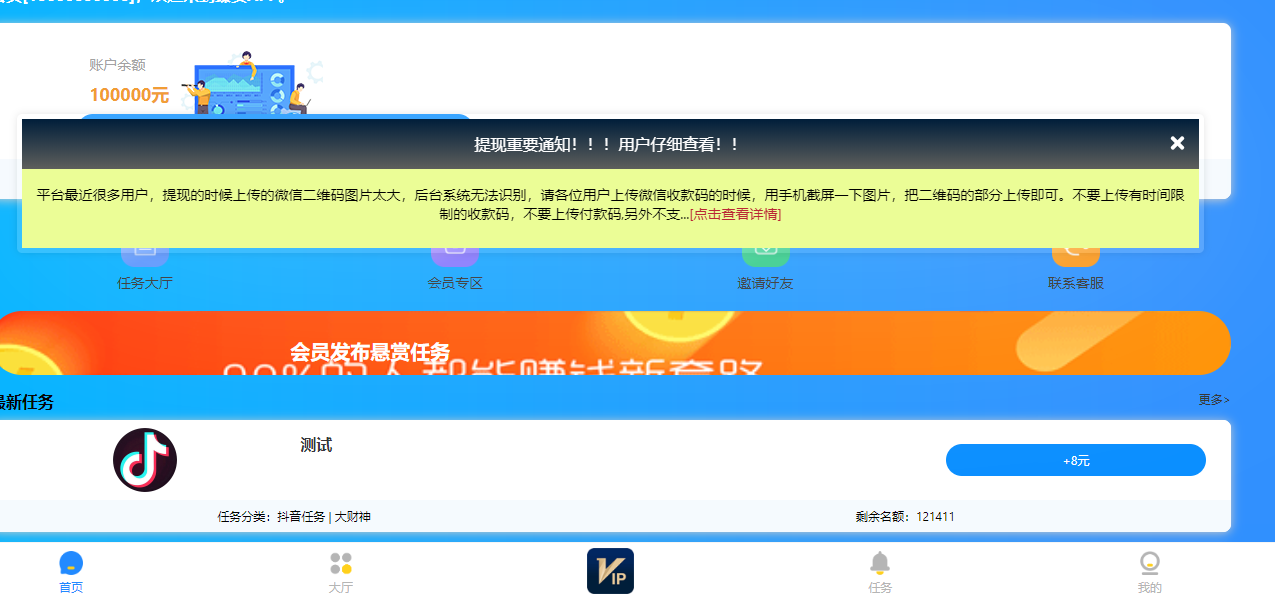Click the 提现重要通知 notice title bar
Screen dimensions: 1275x594
(x=606, y=144)
